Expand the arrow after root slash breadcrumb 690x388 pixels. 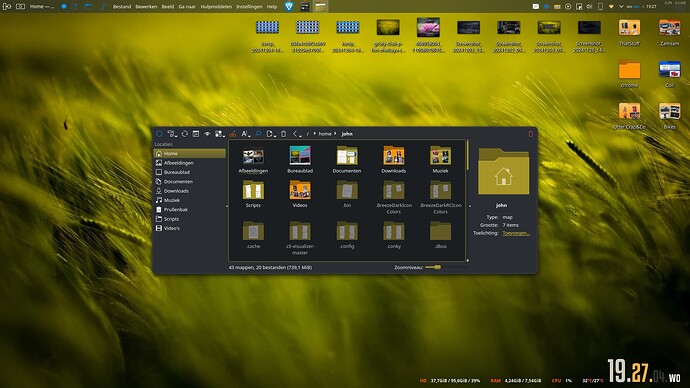pyautogui.click(x=315, y=134)
